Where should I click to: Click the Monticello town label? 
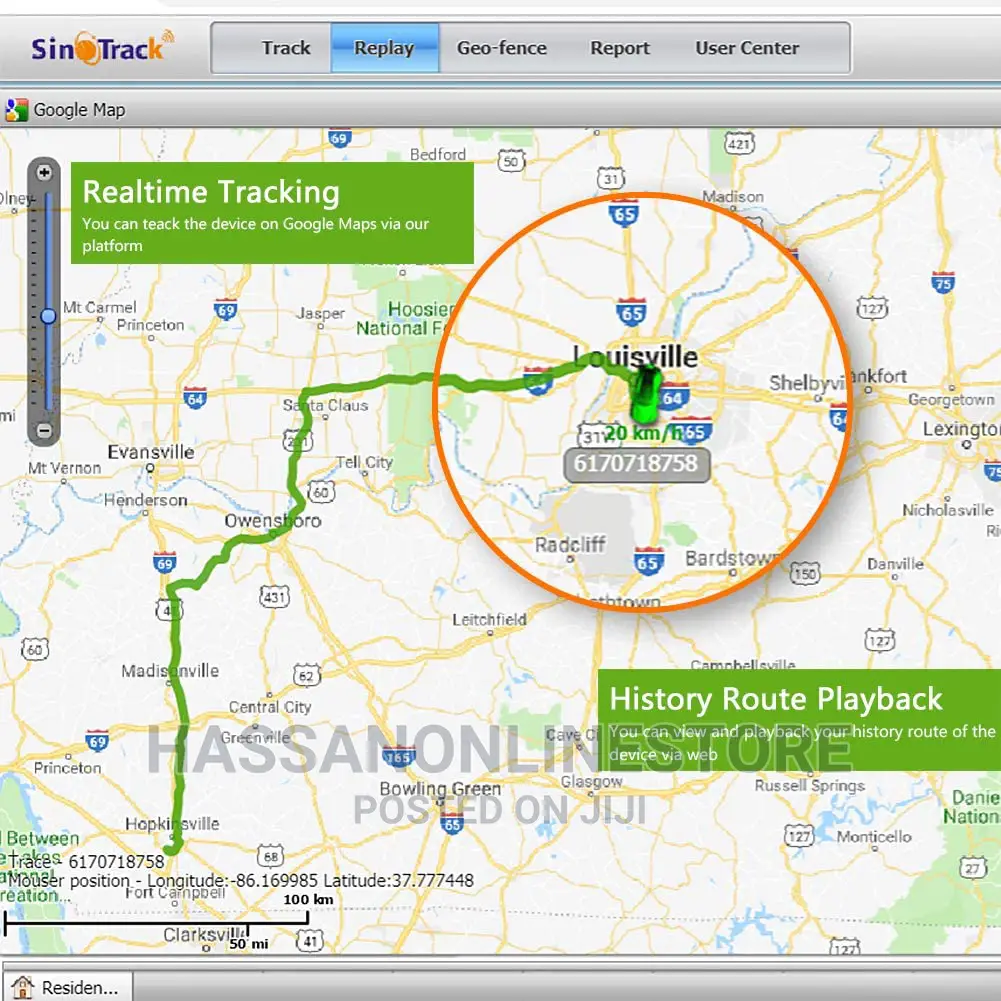pyautogui.click(x=874, y=836)
